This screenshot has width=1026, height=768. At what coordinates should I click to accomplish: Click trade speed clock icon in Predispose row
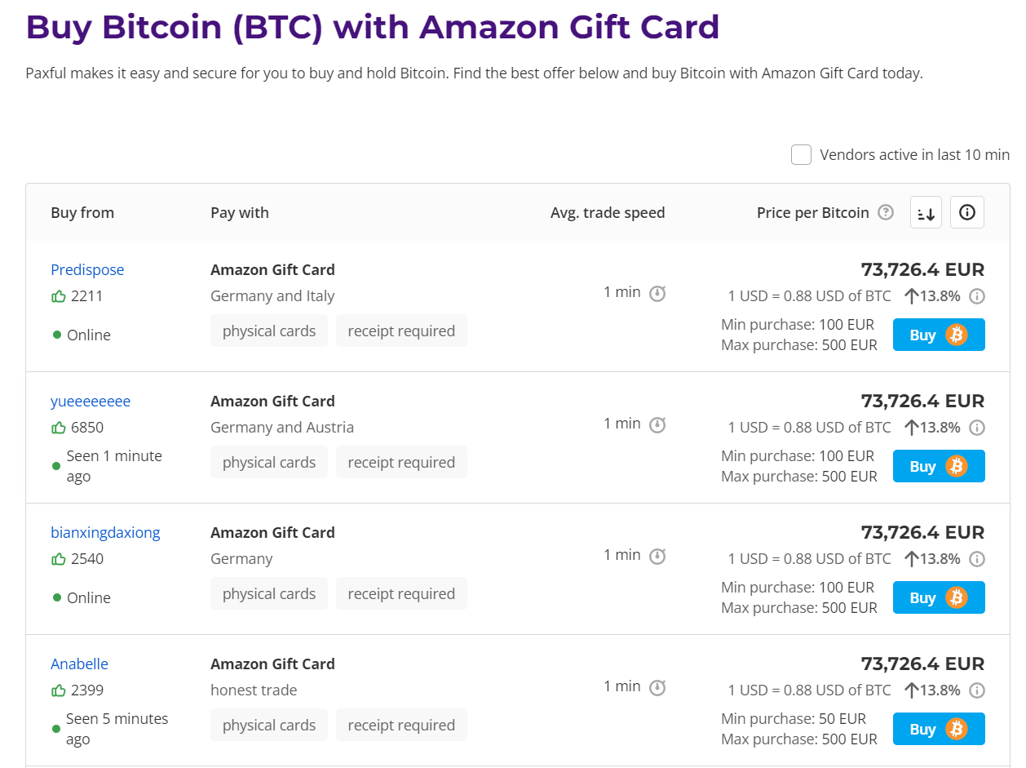[x=657, y=293]
